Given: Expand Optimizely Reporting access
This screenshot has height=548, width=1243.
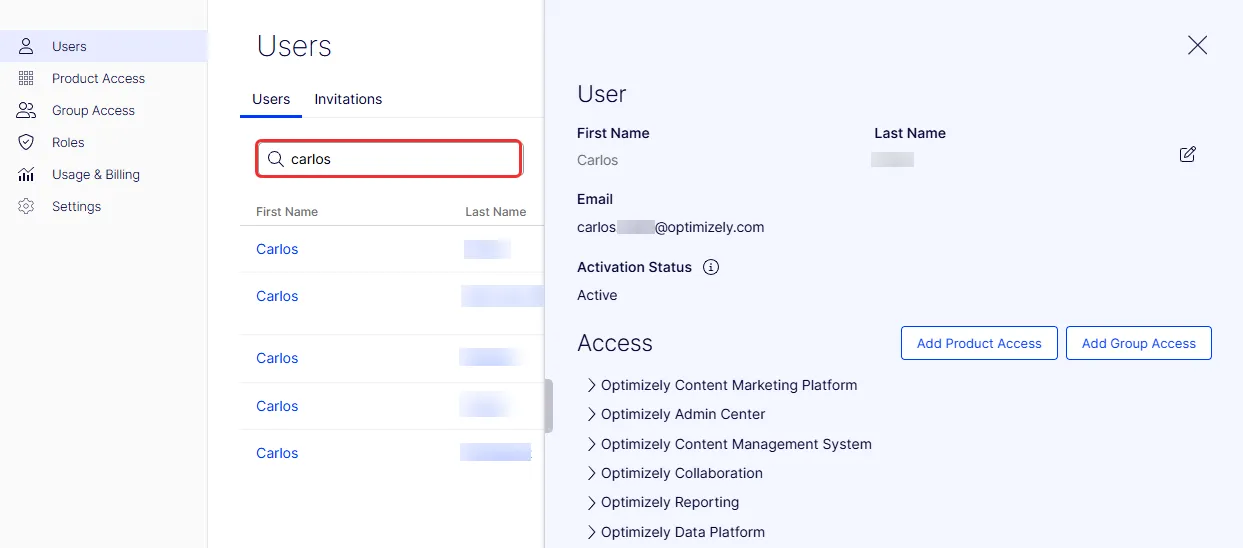Looking at the screenshot, I should (592, 502).
